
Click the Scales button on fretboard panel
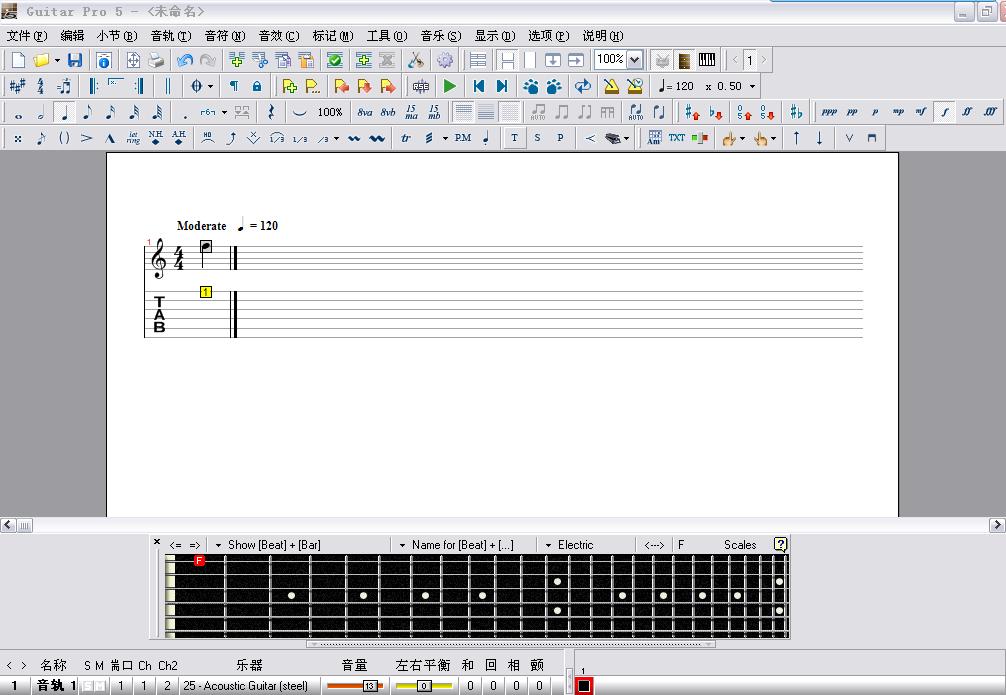pyautogui.click(x=740, y=545)
